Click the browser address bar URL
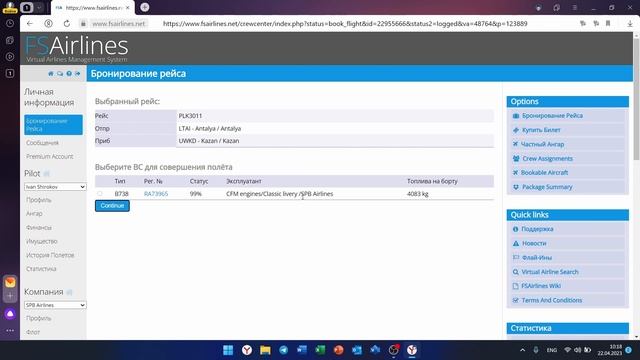The height and width of the screenshot is (360, 640). pos(345,24)
